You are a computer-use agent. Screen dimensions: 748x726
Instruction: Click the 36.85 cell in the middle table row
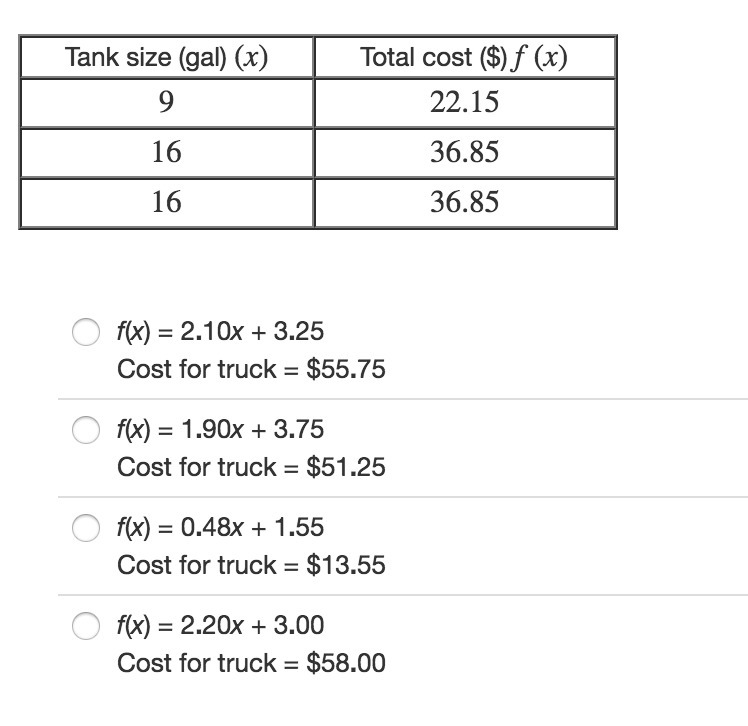pos(464,153)
